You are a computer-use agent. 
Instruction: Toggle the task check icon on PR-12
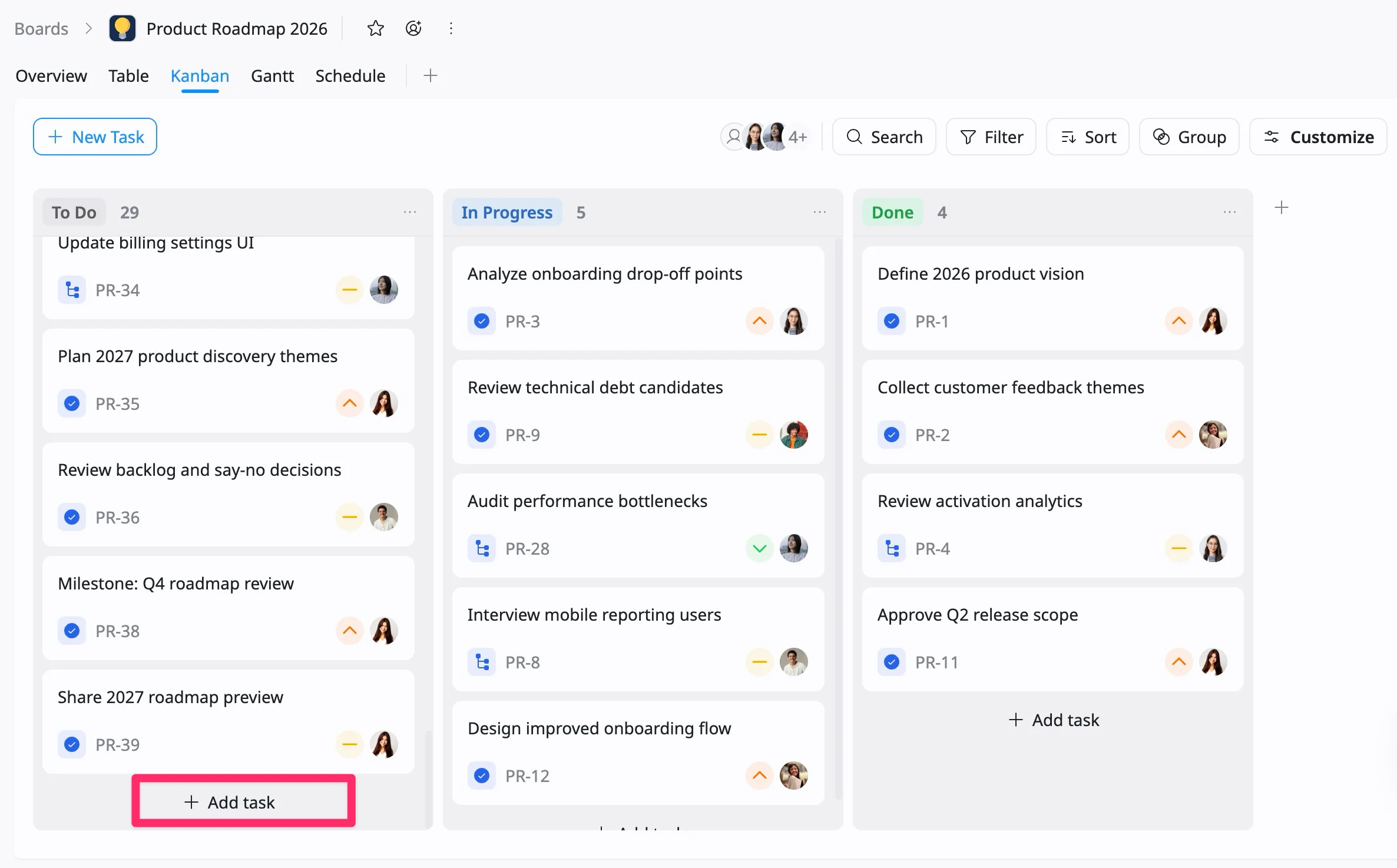coord(482,776)
